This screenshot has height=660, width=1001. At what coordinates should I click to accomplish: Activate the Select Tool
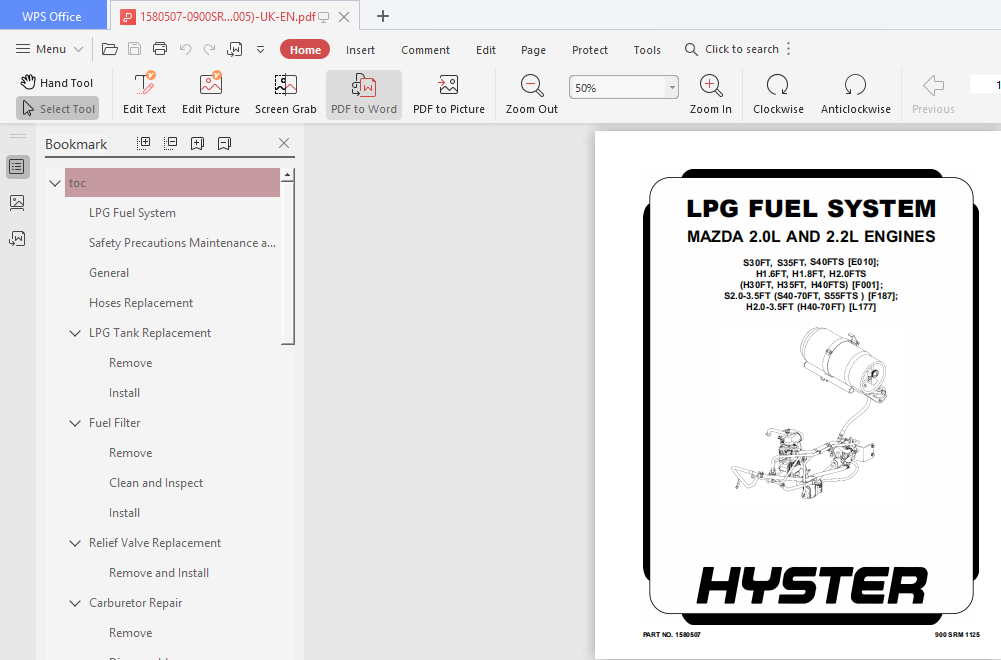pyautogui.click(x=57, y=109)
